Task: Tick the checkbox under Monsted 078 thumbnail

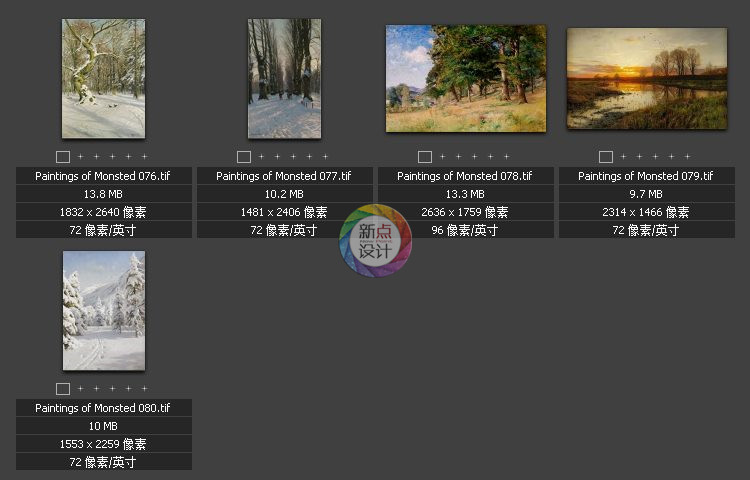Action: point(425,157)
